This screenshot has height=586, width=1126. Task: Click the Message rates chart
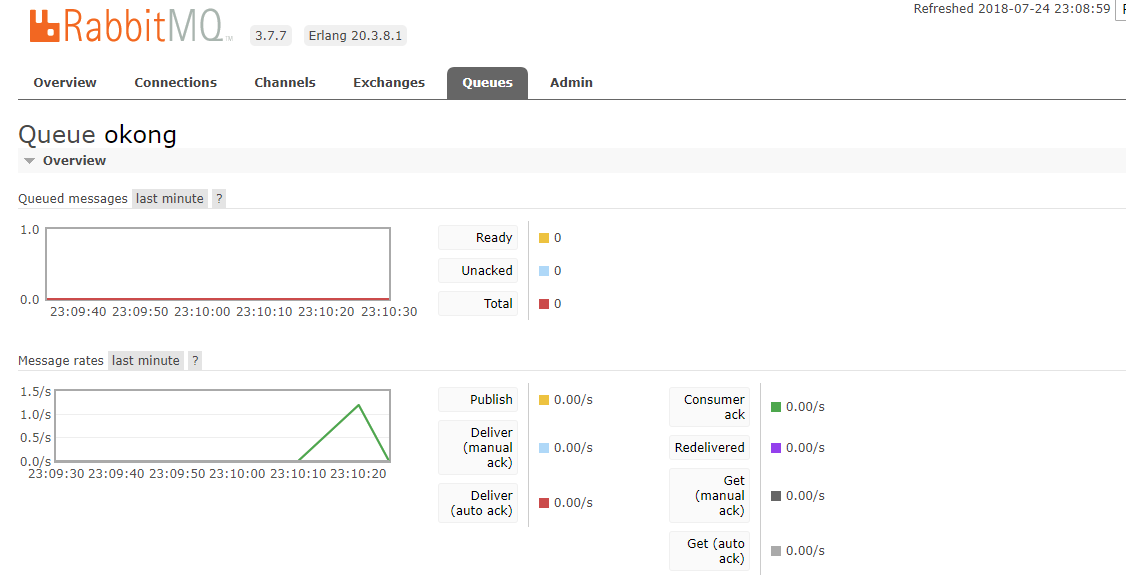click(223, 425)
